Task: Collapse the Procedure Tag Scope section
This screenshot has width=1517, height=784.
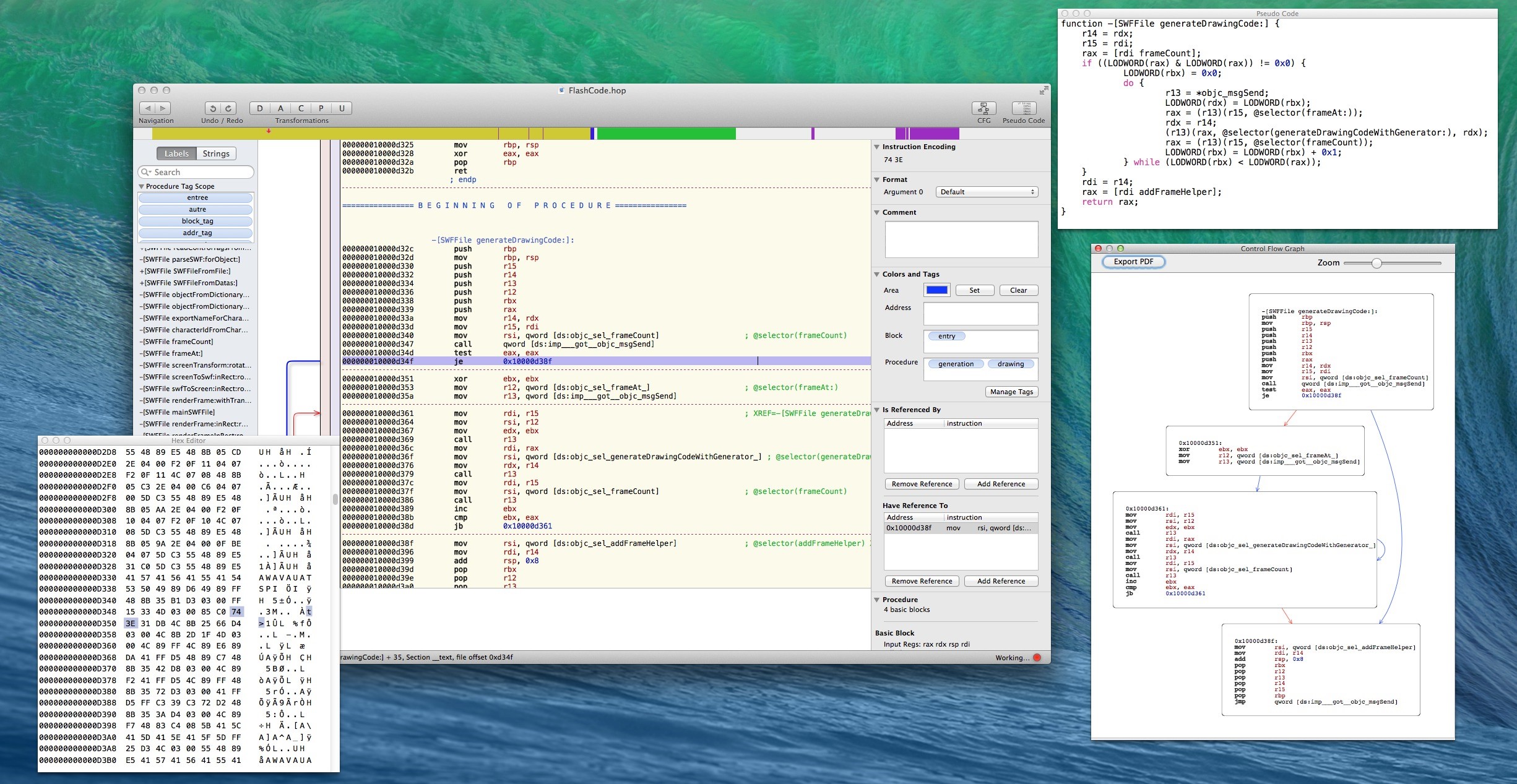Action: pyautogui.click(x=142, y=186)
